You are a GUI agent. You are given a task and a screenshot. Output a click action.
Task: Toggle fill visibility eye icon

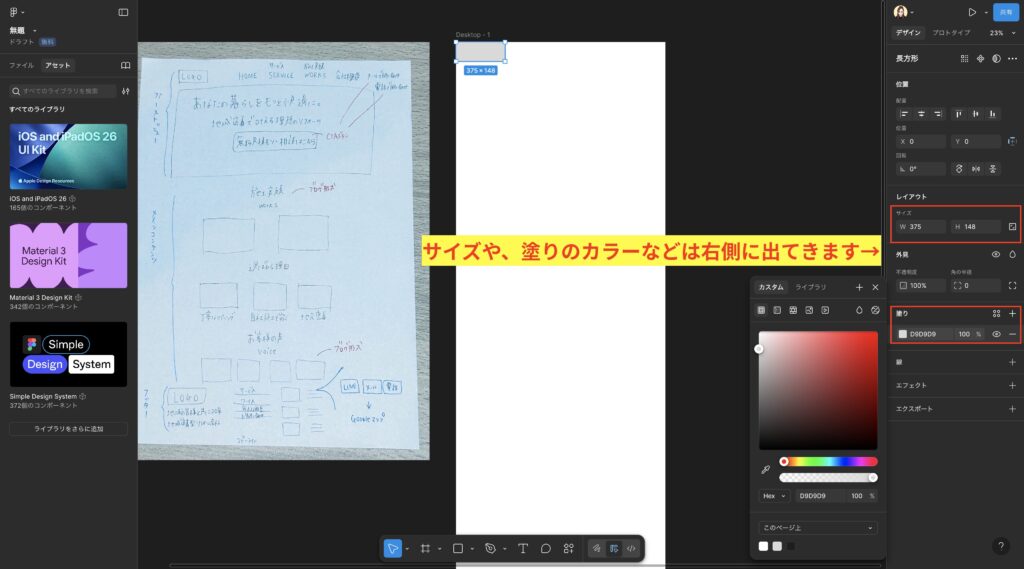pyautogui.click(x=996, y=334)
